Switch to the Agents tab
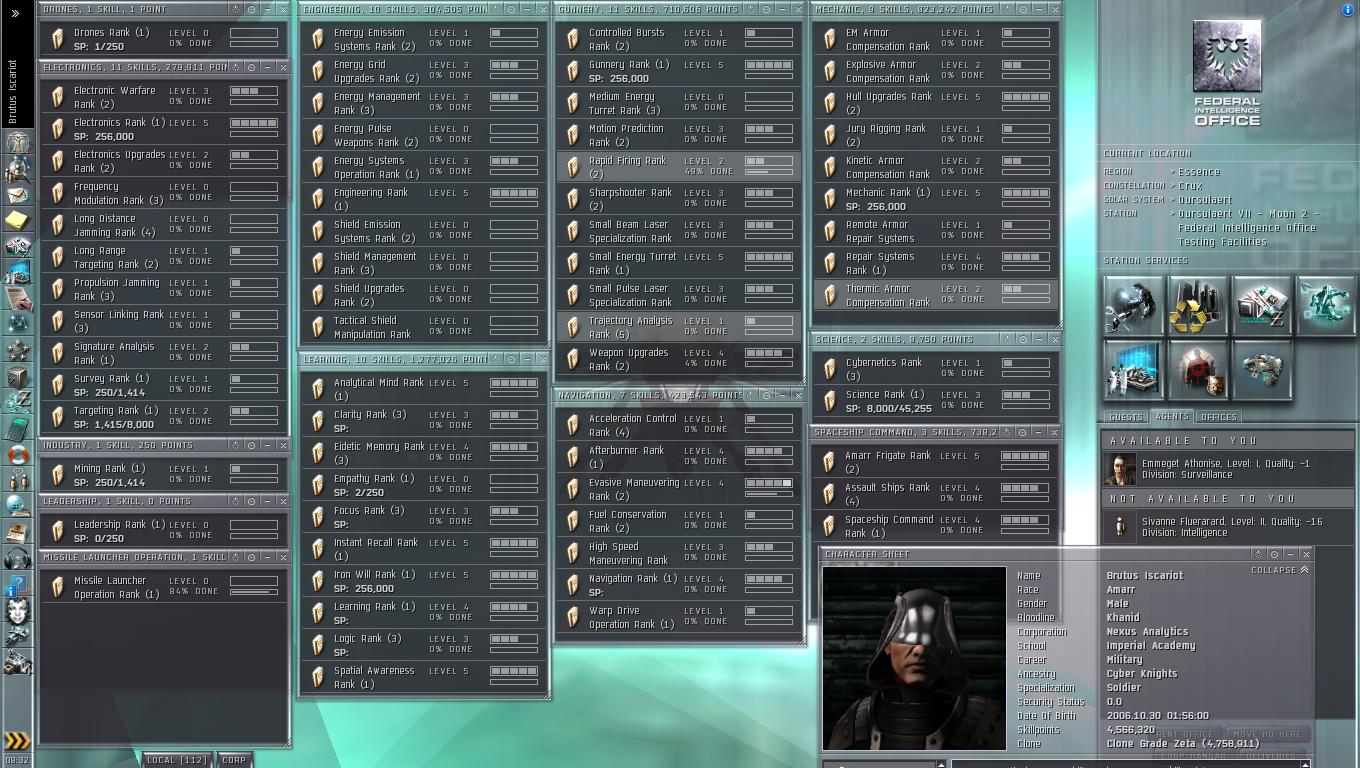This screenshot has width=1360, height=768. [x=1171, y=417]
